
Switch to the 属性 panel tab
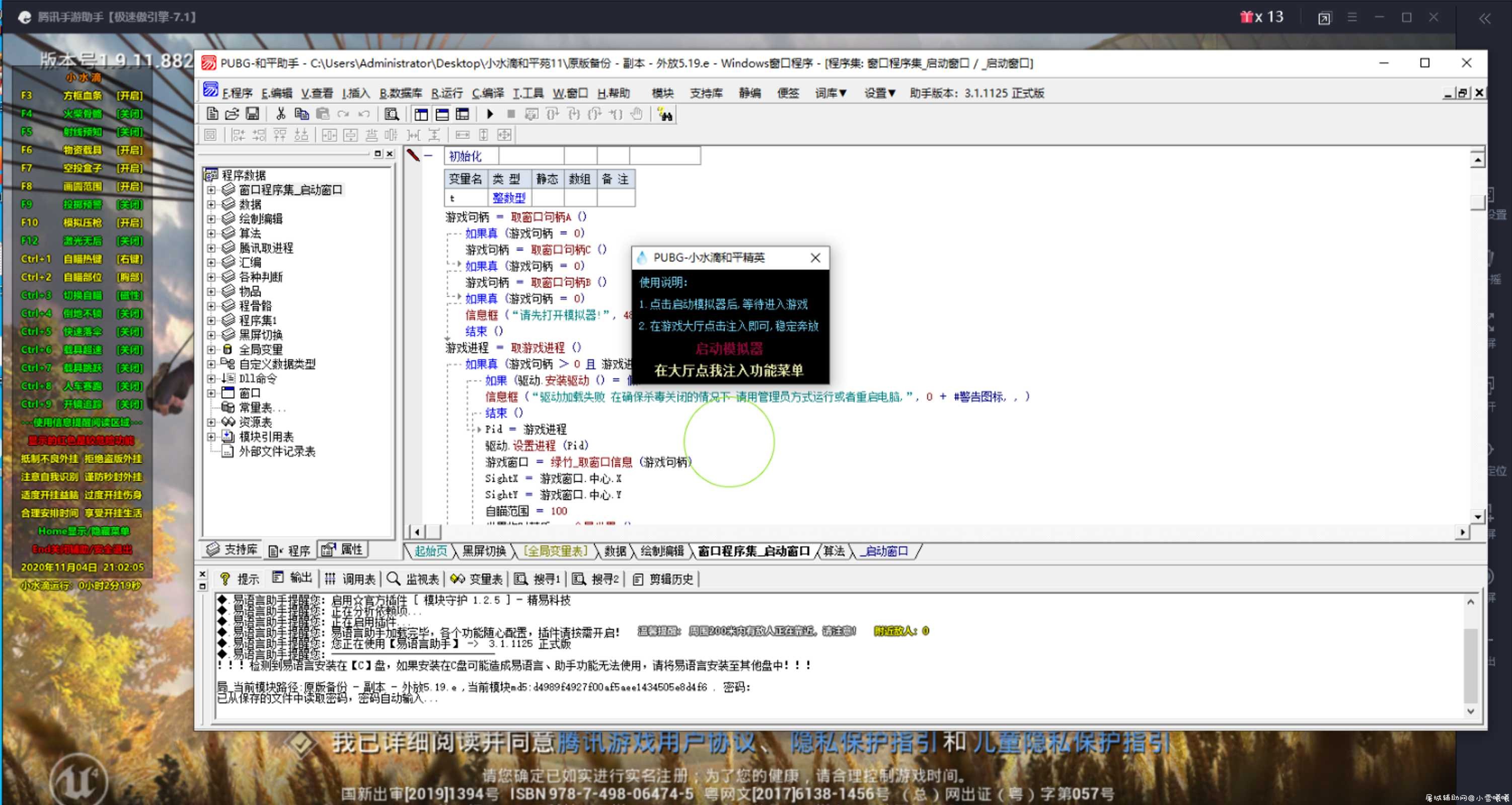tap(342, 550)
